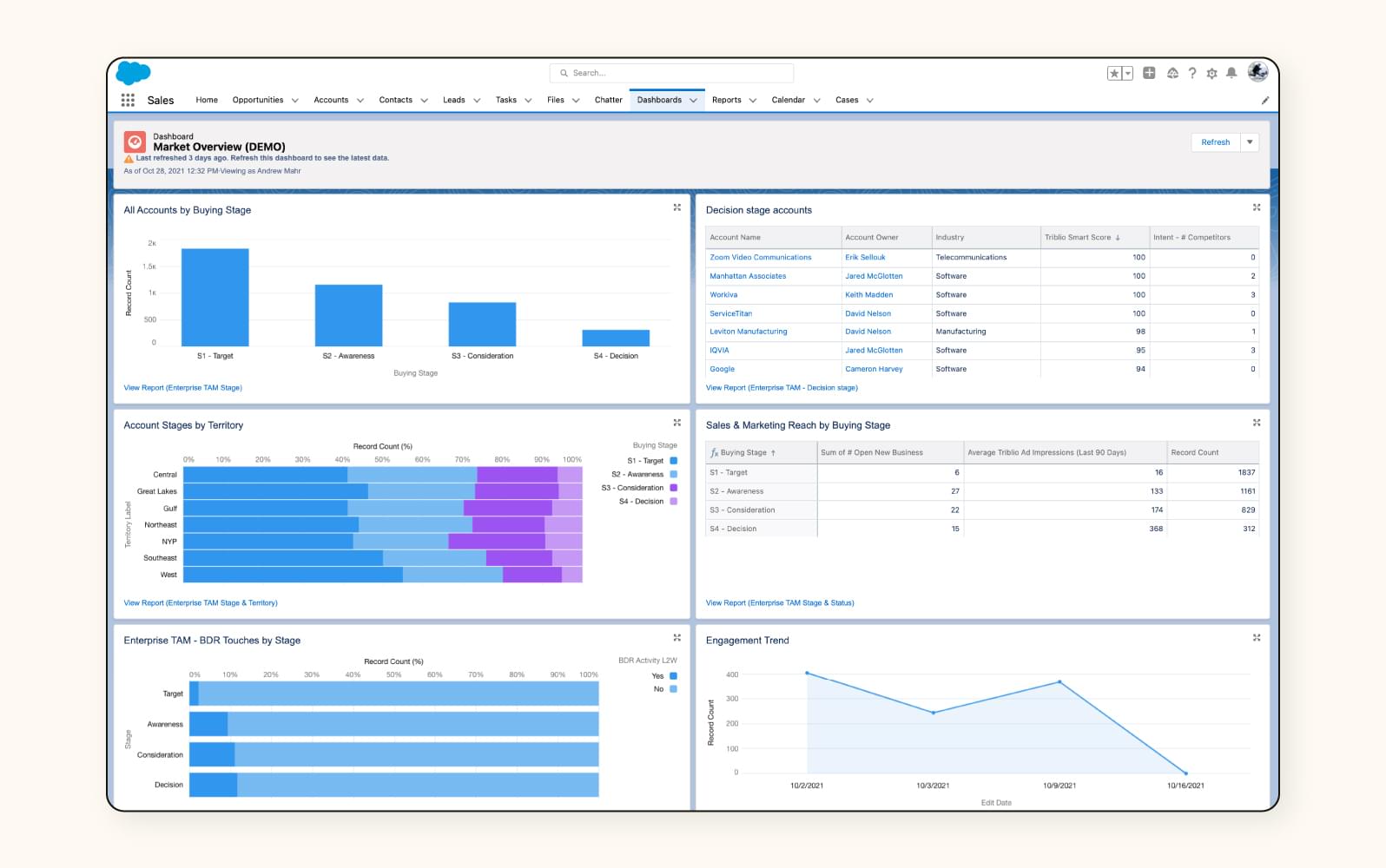Viewport: 1386px width, 868px height.
Task: Open dropdown arrow next to Refresh
Action: pyautogui.click(x=1250, y=142)
